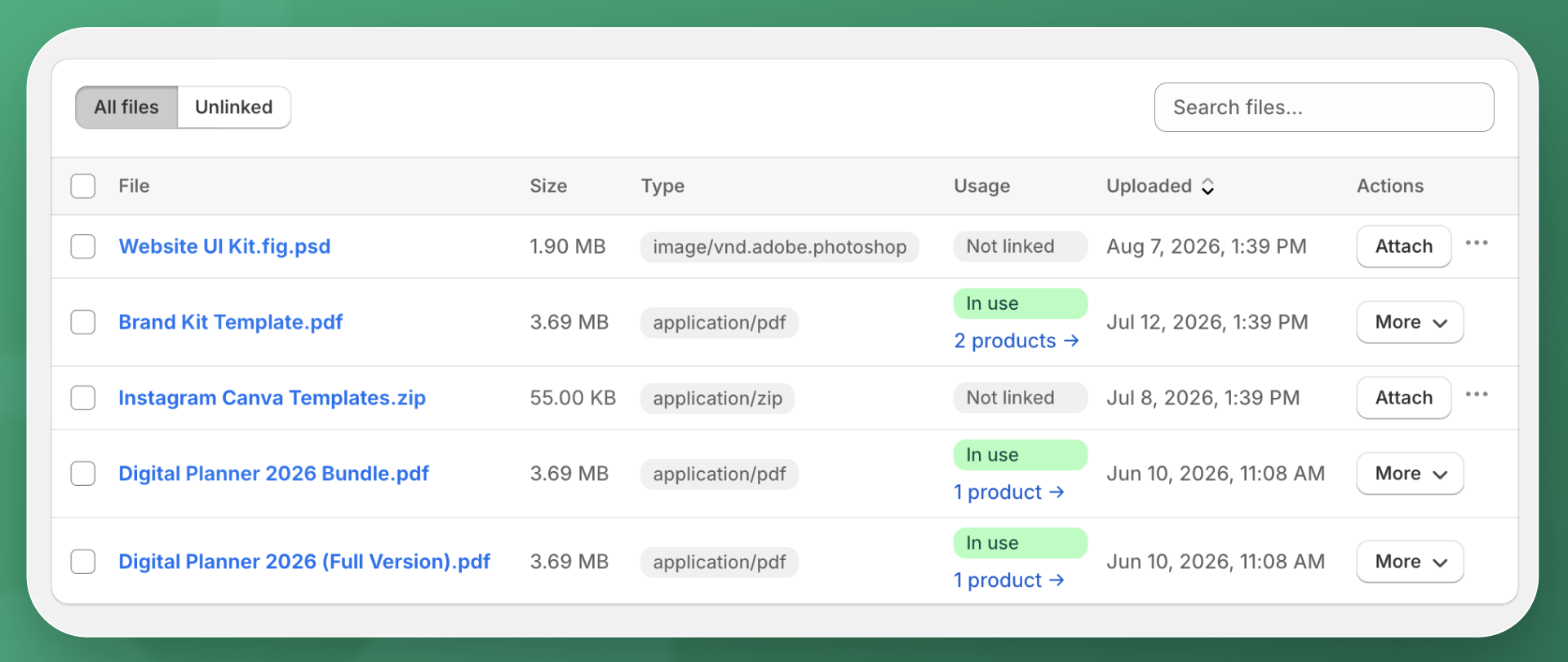Click the Jul 12, 2026, 1:39 PM upload date

1207,322
